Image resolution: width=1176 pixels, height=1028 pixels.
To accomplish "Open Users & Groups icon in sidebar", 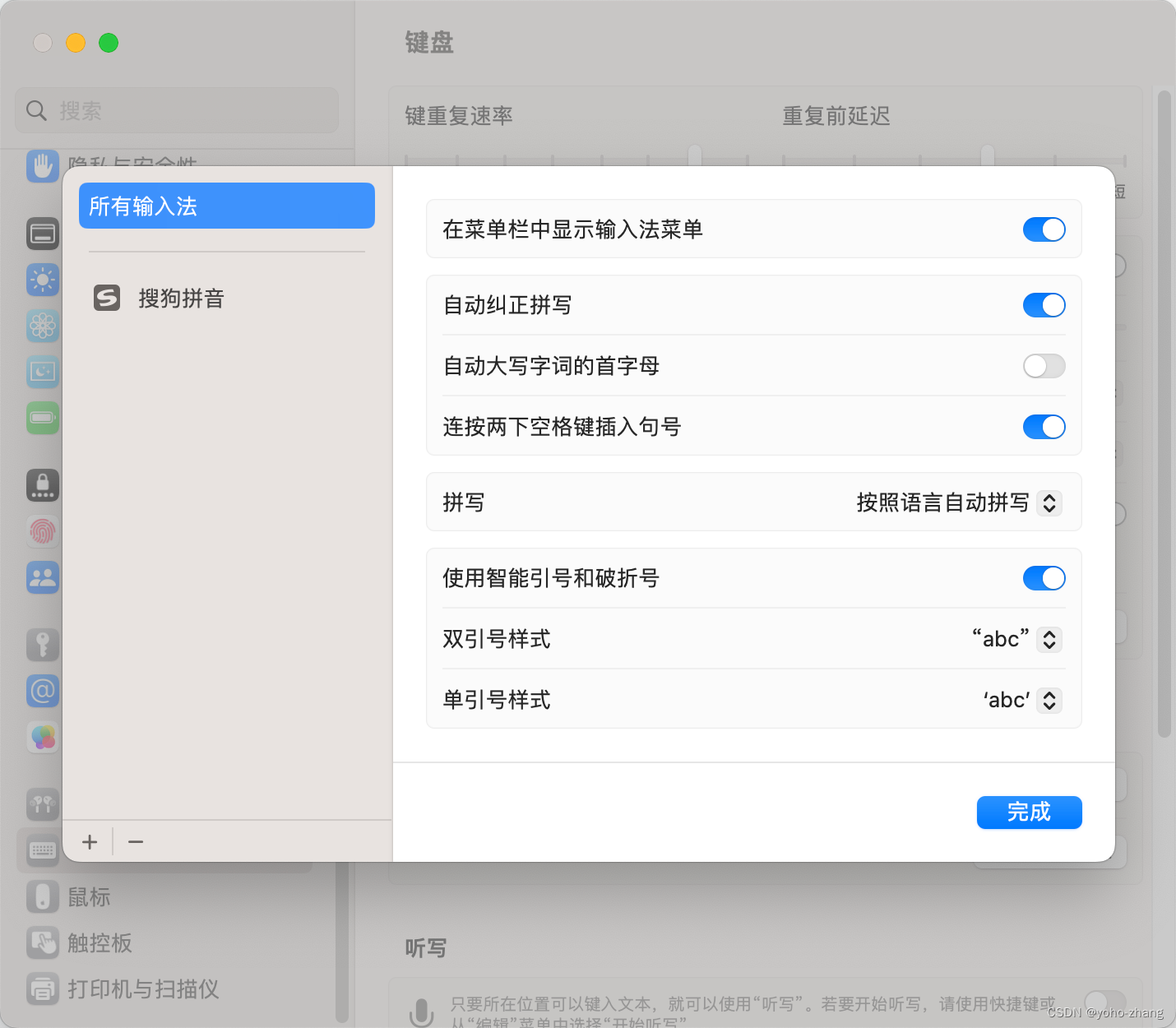I will (43, 577).
